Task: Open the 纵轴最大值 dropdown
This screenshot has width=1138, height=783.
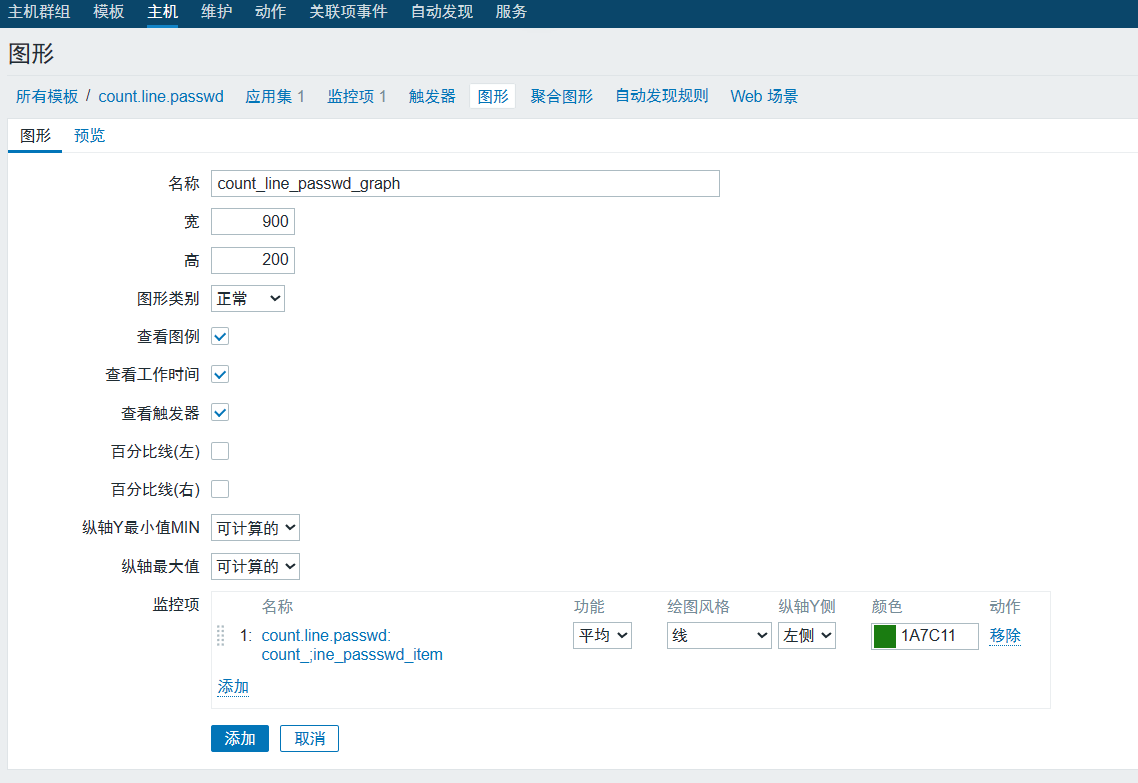Action: (255, 566)
